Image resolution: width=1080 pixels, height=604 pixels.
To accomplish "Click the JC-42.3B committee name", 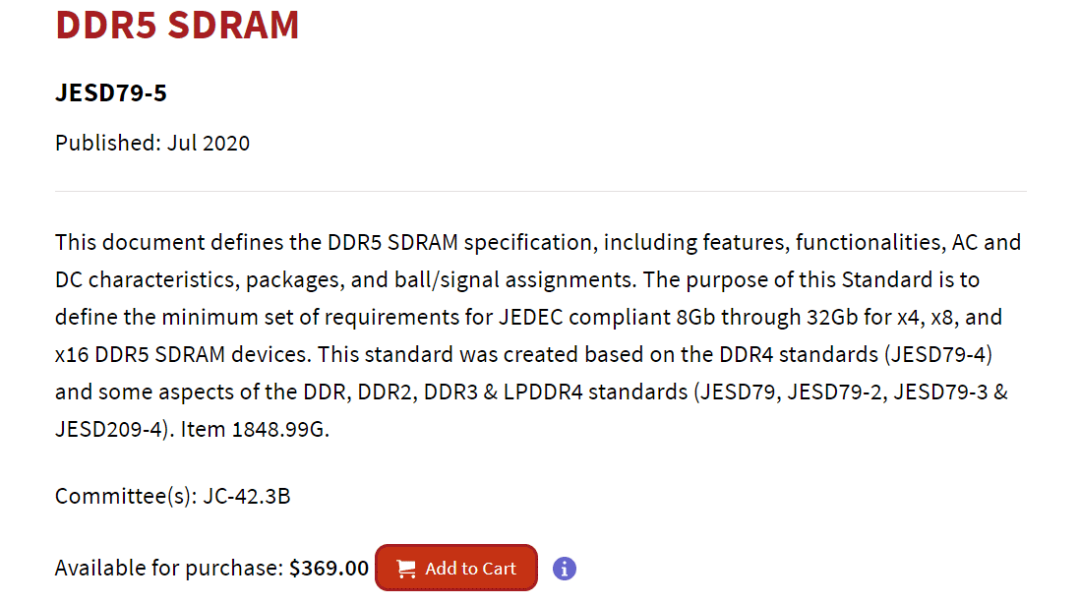I will pos(247,497).
